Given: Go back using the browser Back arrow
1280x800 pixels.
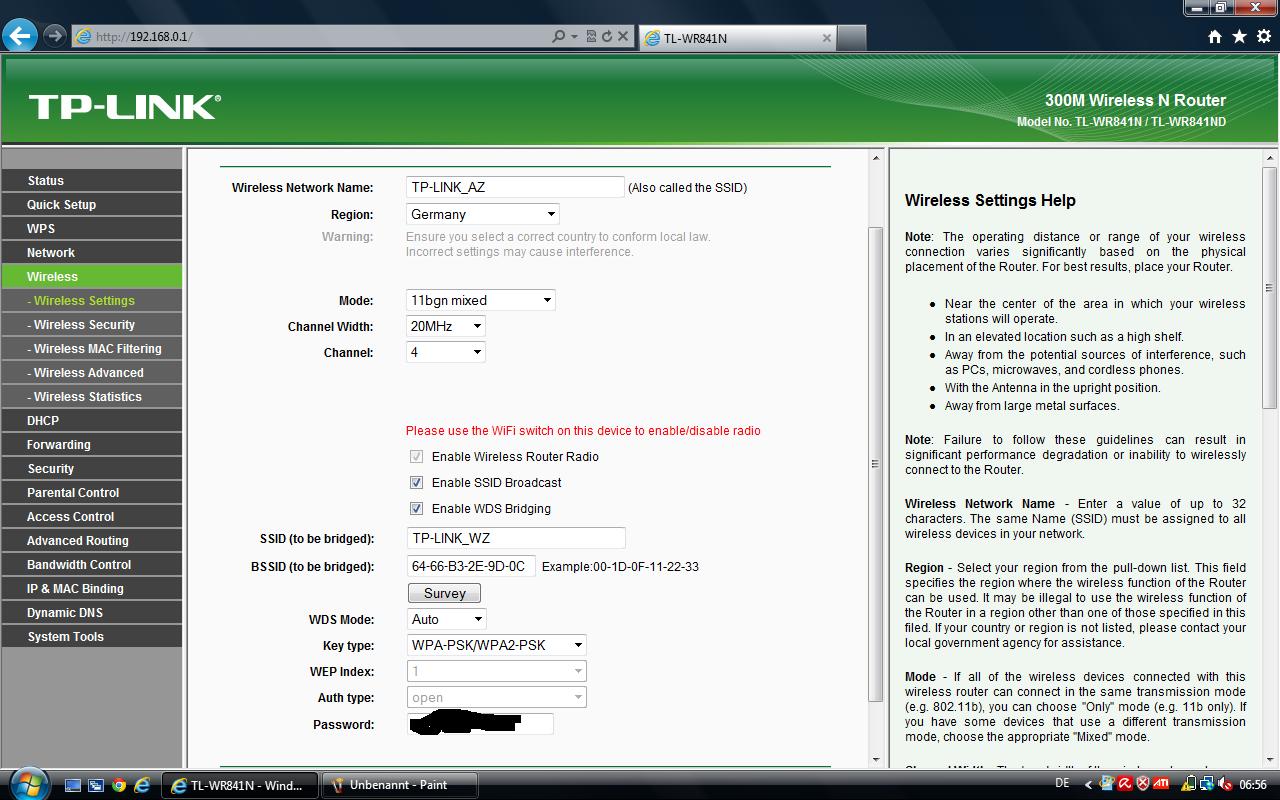Looking at the screenshot, I should point(20,36).
